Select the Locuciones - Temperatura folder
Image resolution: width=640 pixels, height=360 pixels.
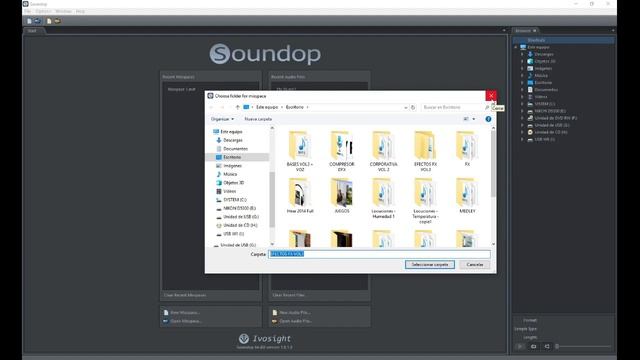[x=425, y=201]
